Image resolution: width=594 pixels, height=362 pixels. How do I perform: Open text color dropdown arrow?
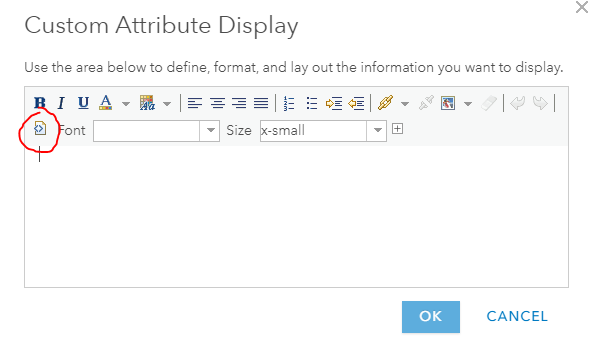126,104
